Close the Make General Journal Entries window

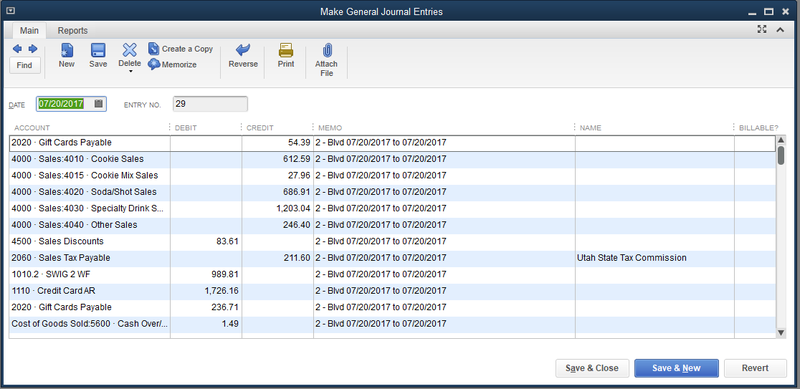(x=785, y=11)
